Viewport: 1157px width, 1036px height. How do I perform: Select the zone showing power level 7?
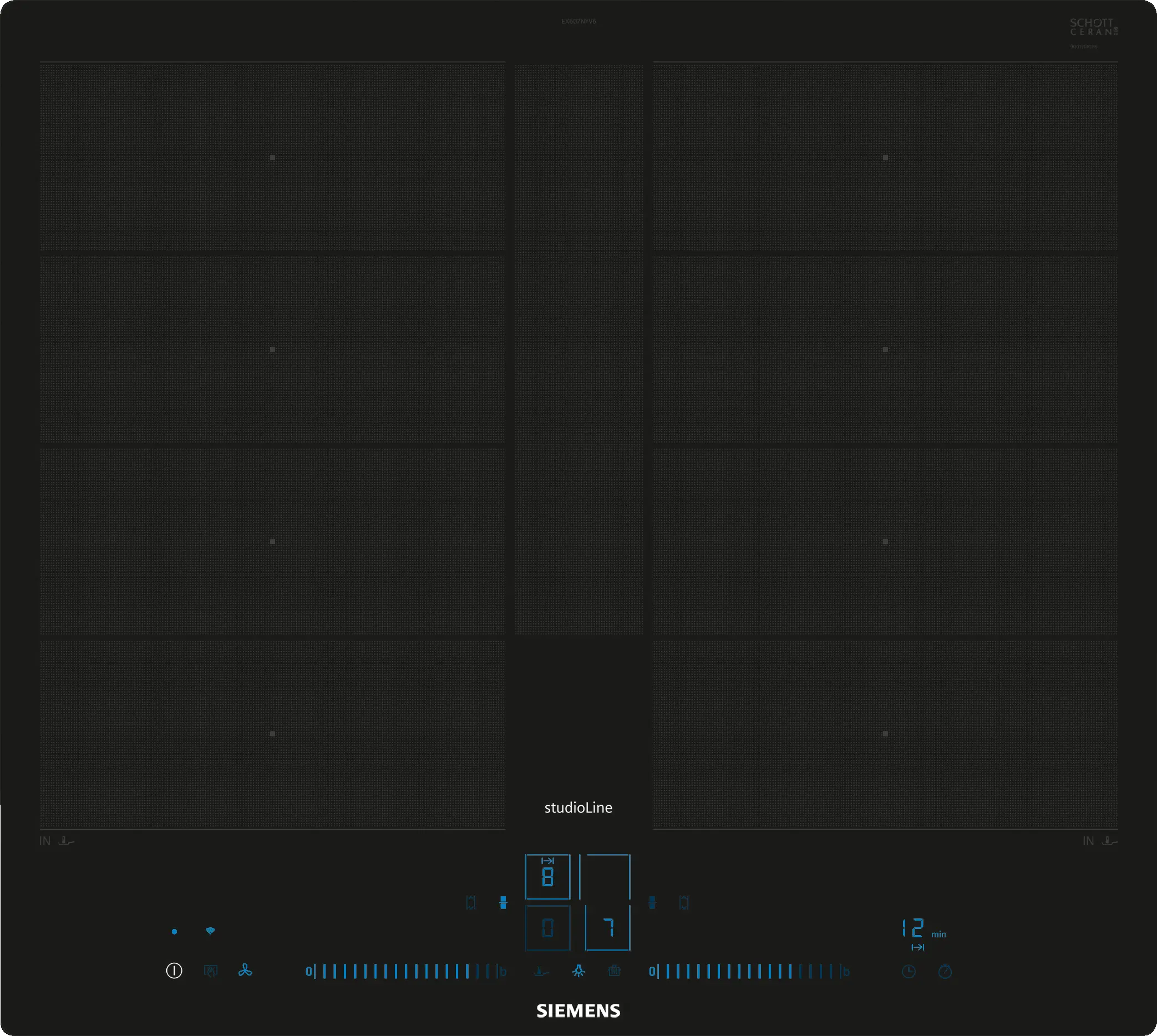point(608,928)
